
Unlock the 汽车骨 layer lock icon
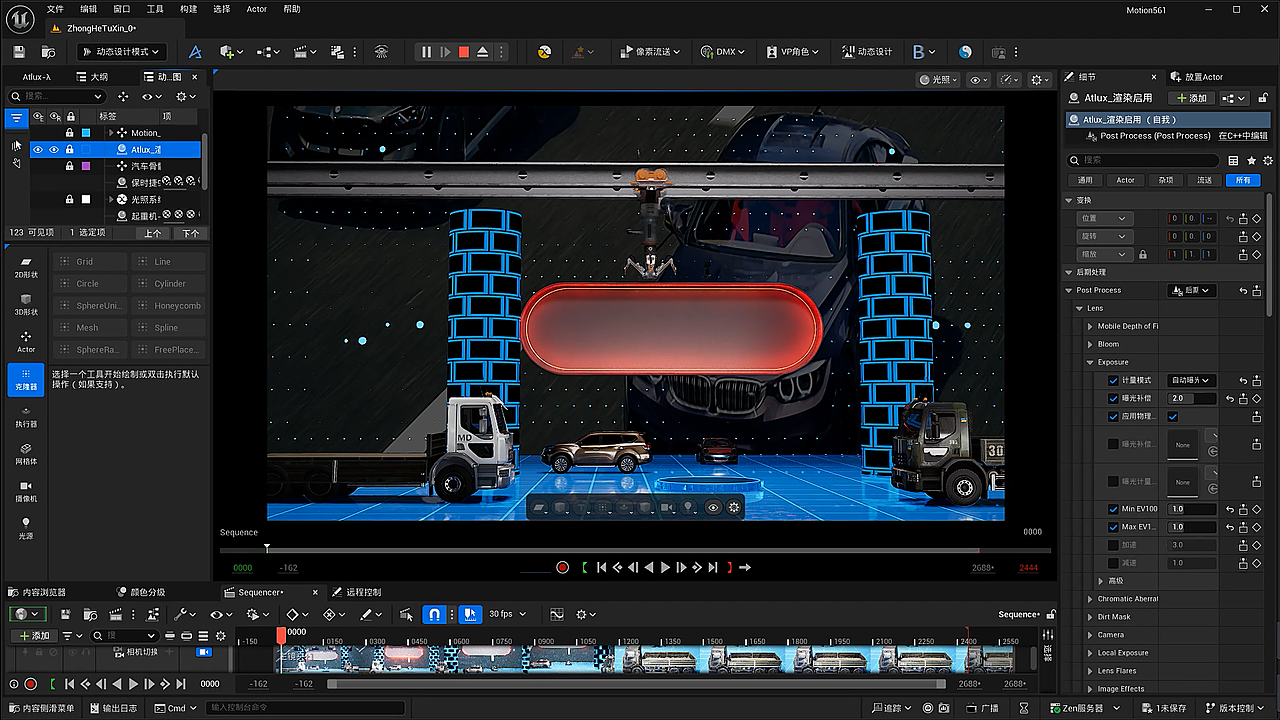[70, 166]
